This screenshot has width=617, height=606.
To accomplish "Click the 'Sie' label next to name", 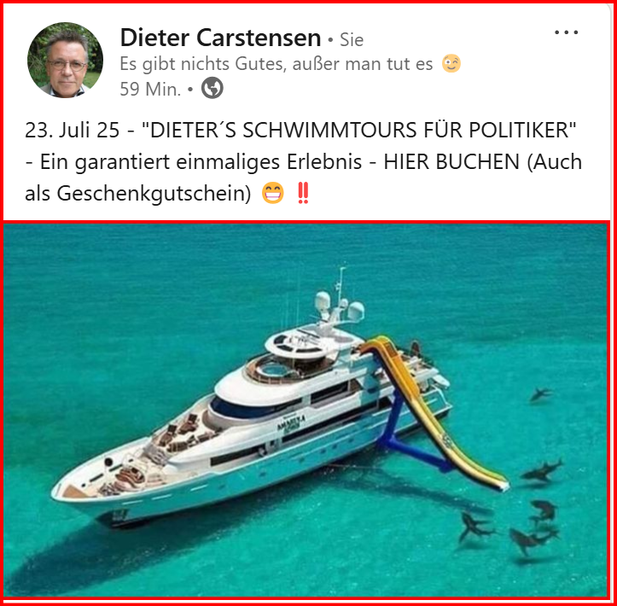I will click(351, 40).
